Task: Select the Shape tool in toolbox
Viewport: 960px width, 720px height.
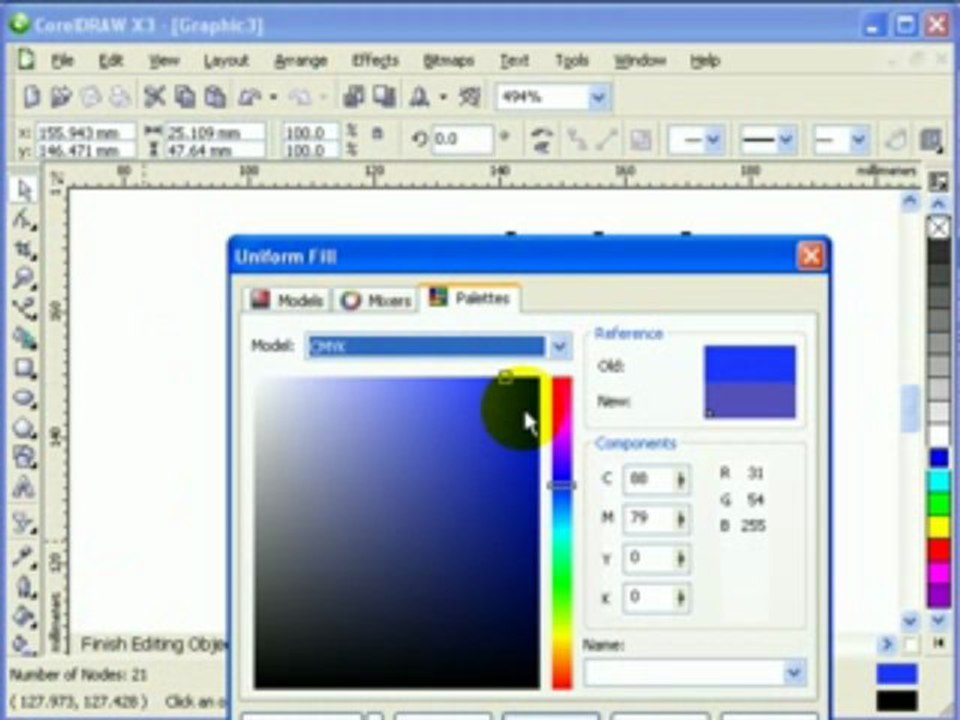Action: [23, 219]
